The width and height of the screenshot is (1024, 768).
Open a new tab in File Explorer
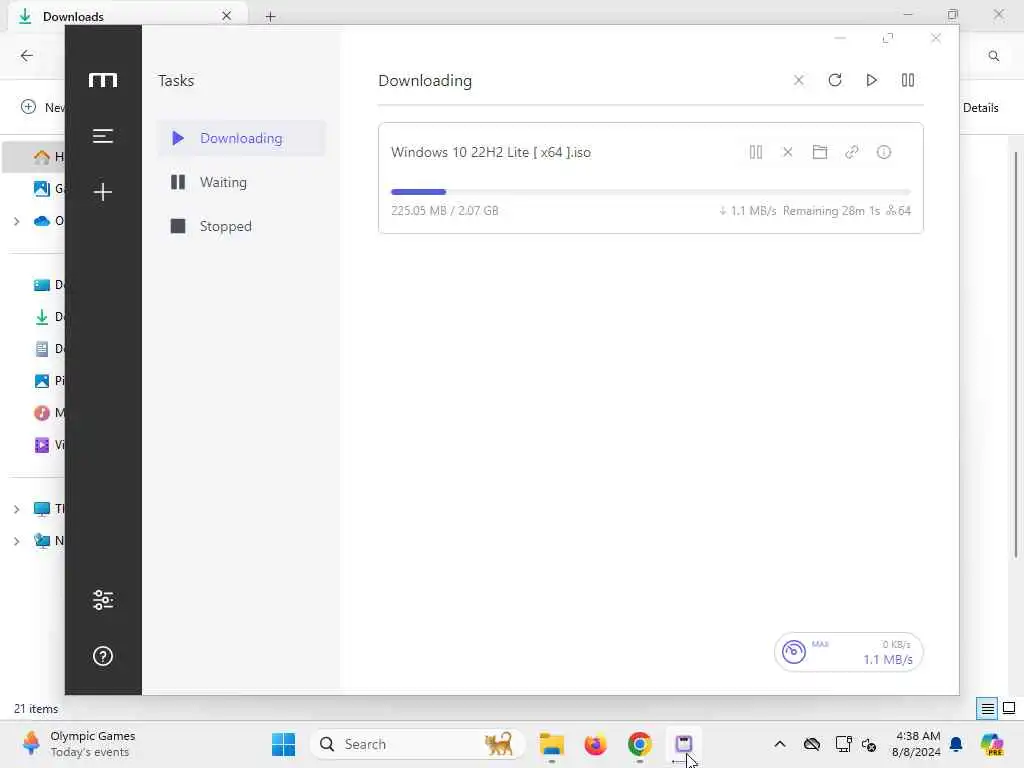pos(270,16)
